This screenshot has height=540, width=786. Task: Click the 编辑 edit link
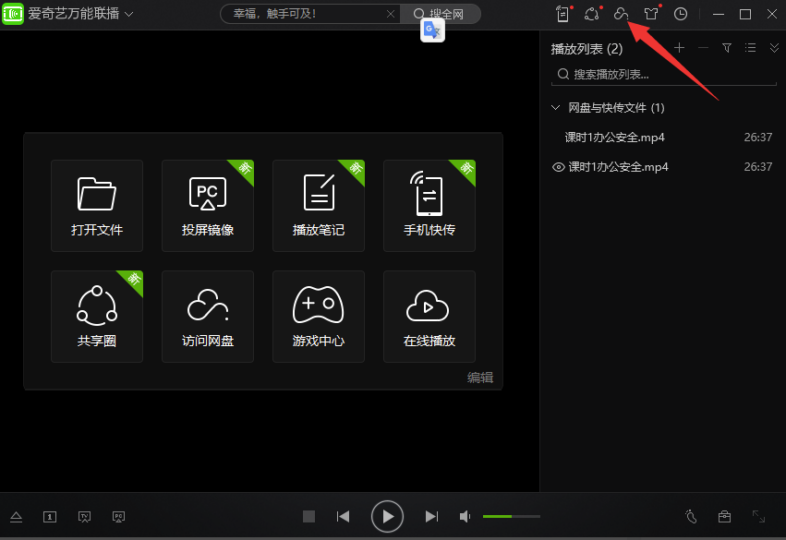pos(480,378)
